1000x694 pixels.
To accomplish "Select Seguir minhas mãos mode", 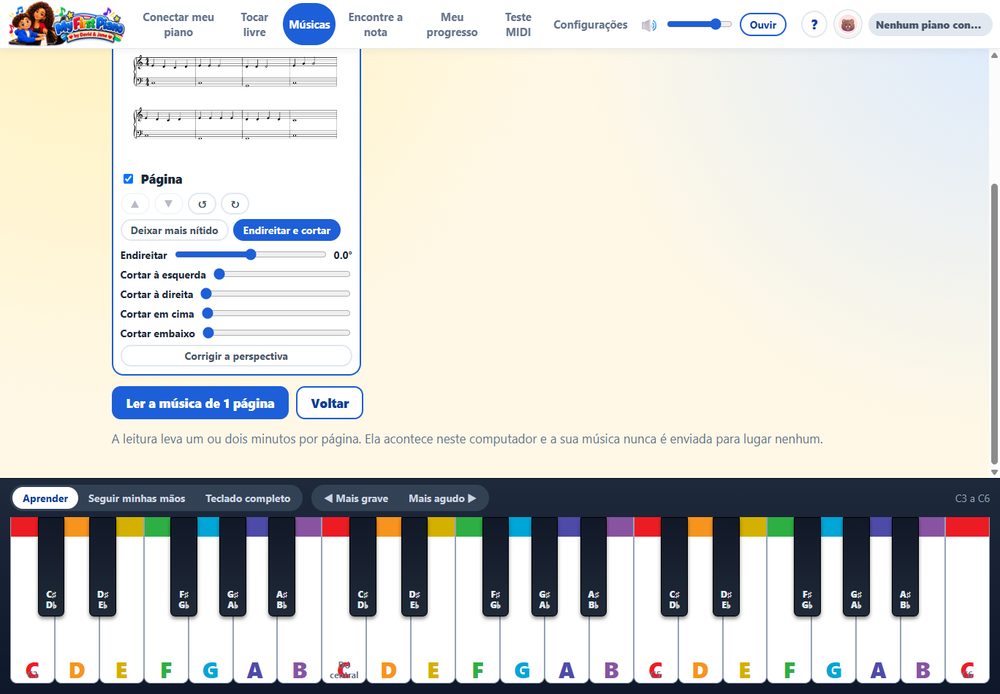I will coord(136,498).
